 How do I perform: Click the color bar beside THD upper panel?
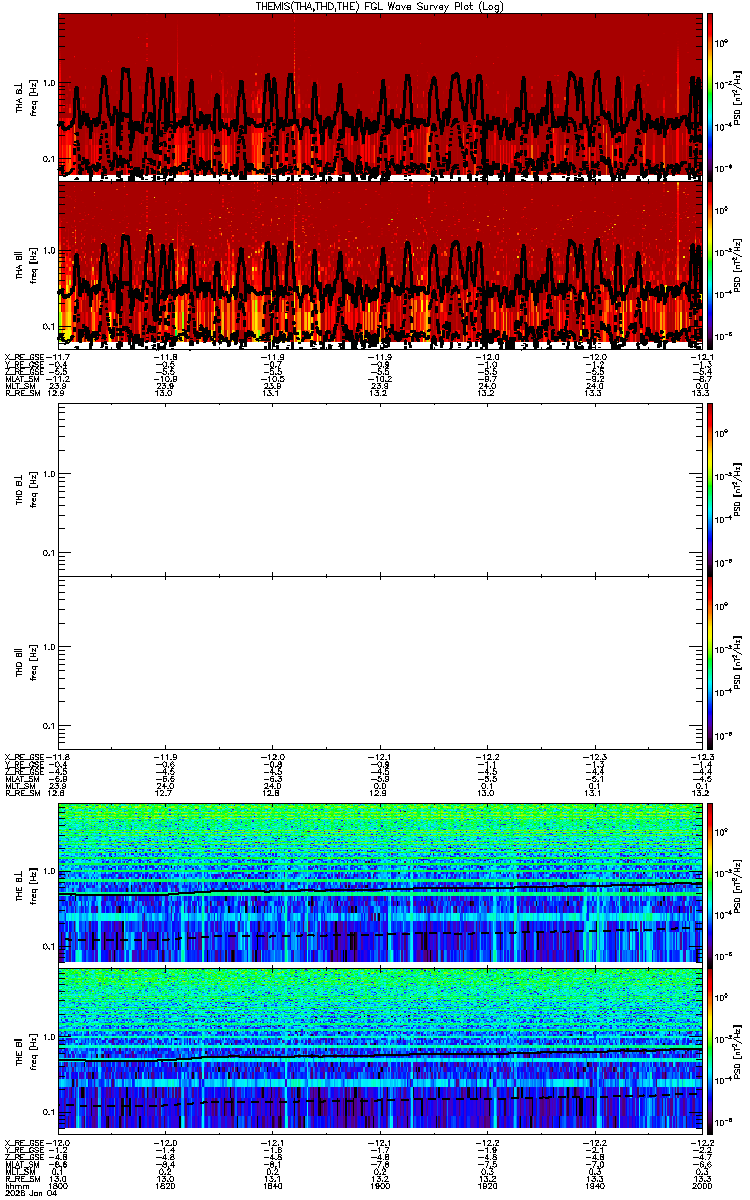point(710,489)
